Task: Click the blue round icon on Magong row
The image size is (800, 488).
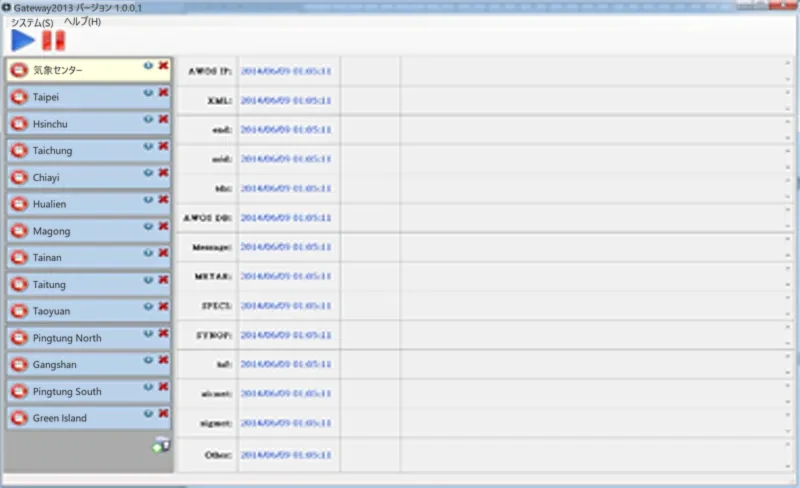Action: coord(148,226)
